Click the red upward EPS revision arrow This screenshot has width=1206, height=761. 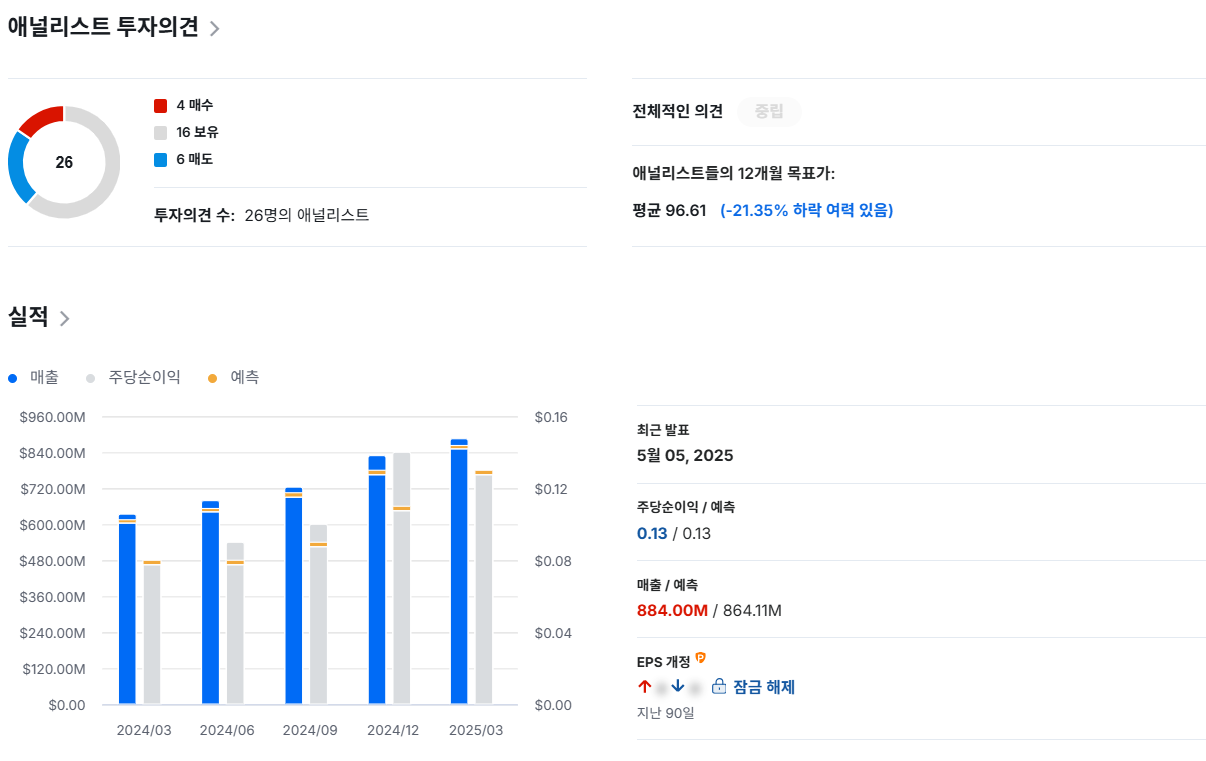pos(644,687)
